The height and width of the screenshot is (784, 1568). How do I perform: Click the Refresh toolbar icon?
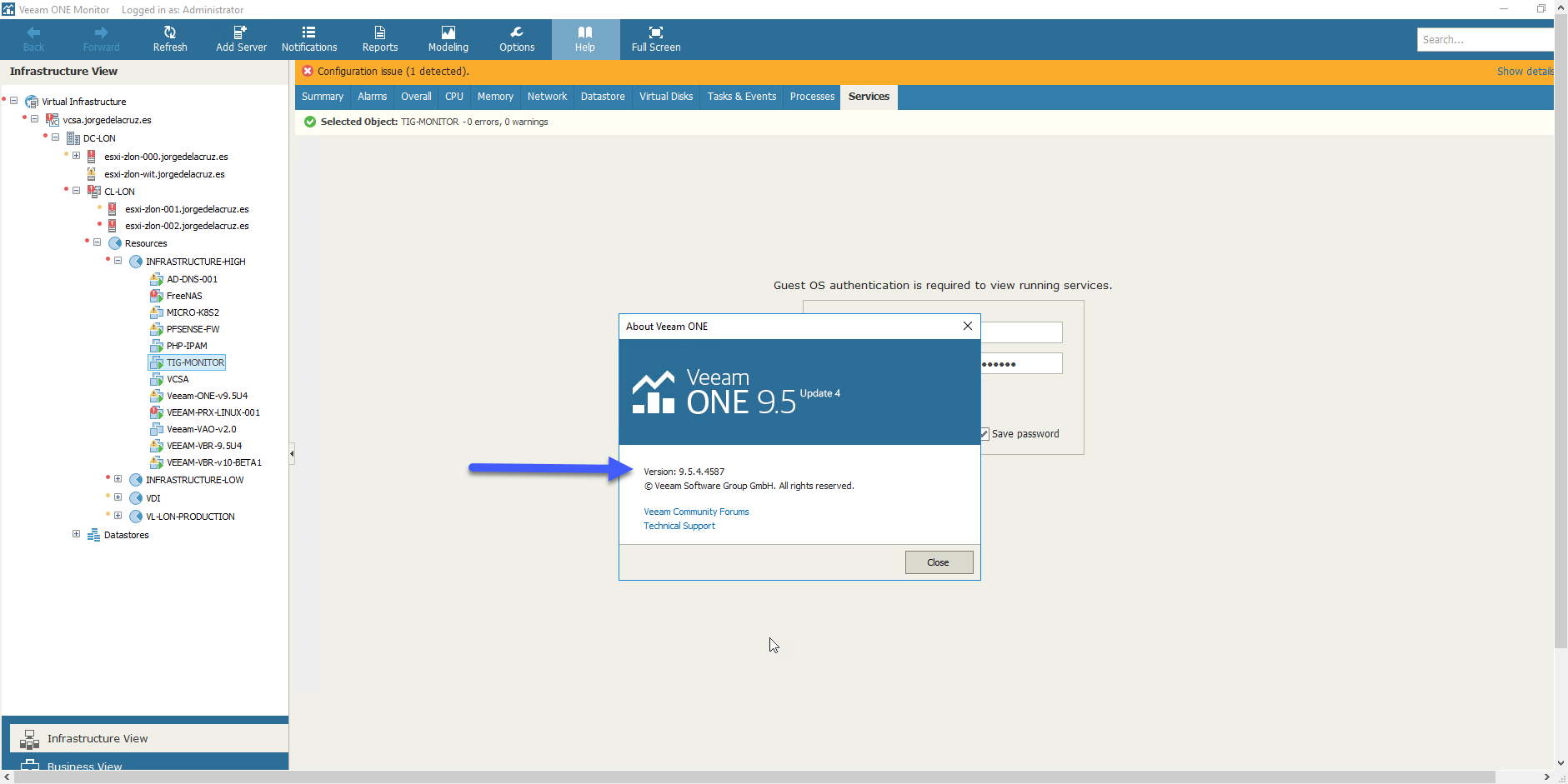click(x=170, y=32)
